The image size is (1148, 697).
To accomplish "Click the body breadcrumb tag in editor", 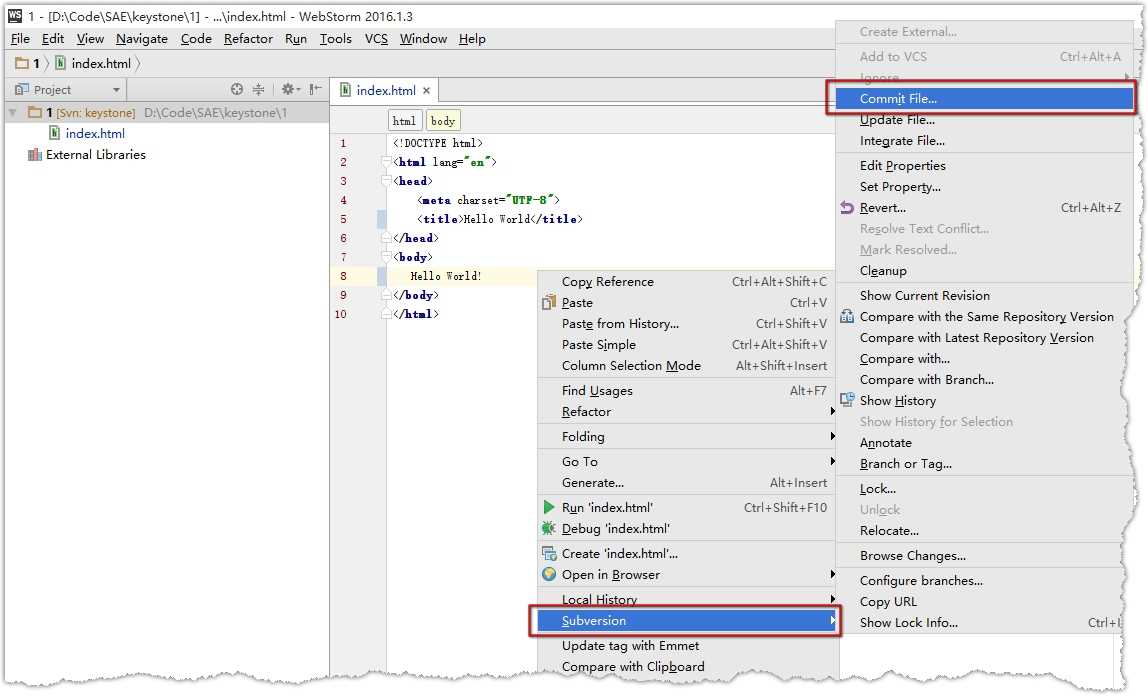I will [x=442, y=121].
